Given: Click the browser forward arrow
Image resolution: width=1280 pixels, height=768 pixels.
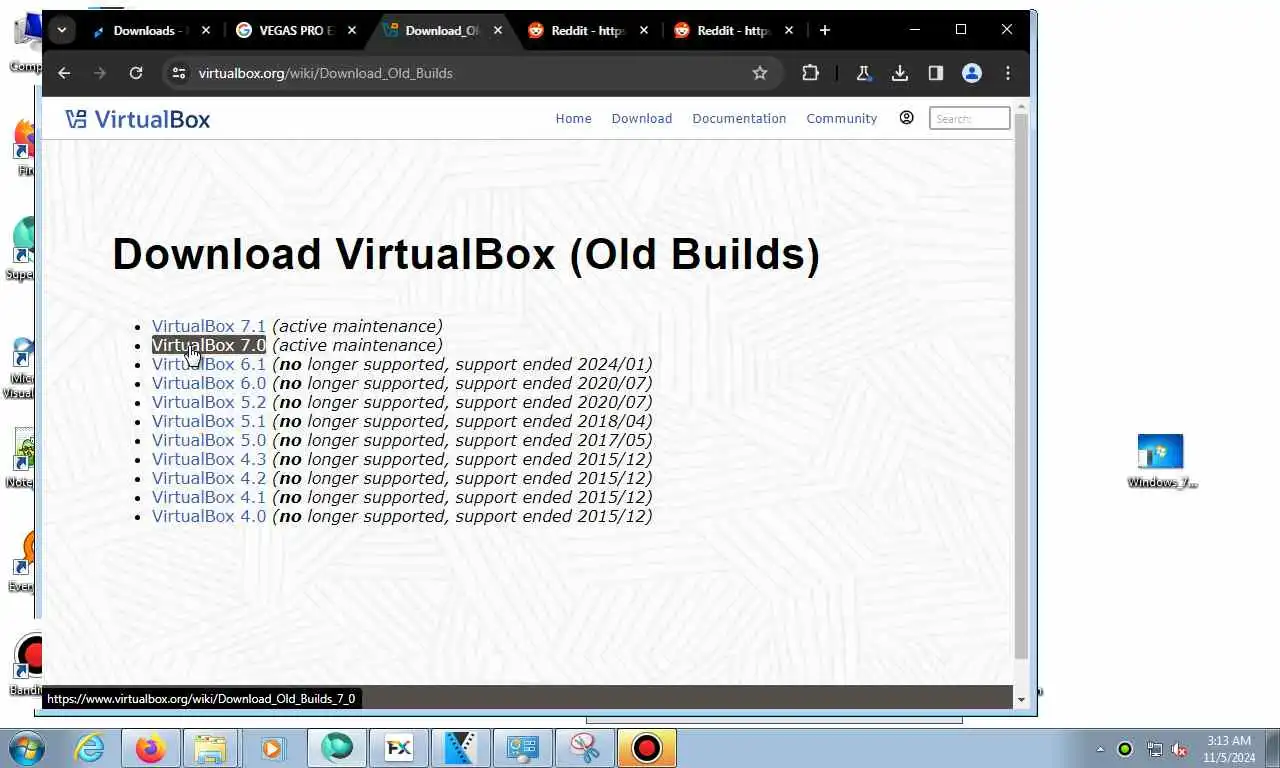Looking at the screenshot, I should click(x=99, y=73).
